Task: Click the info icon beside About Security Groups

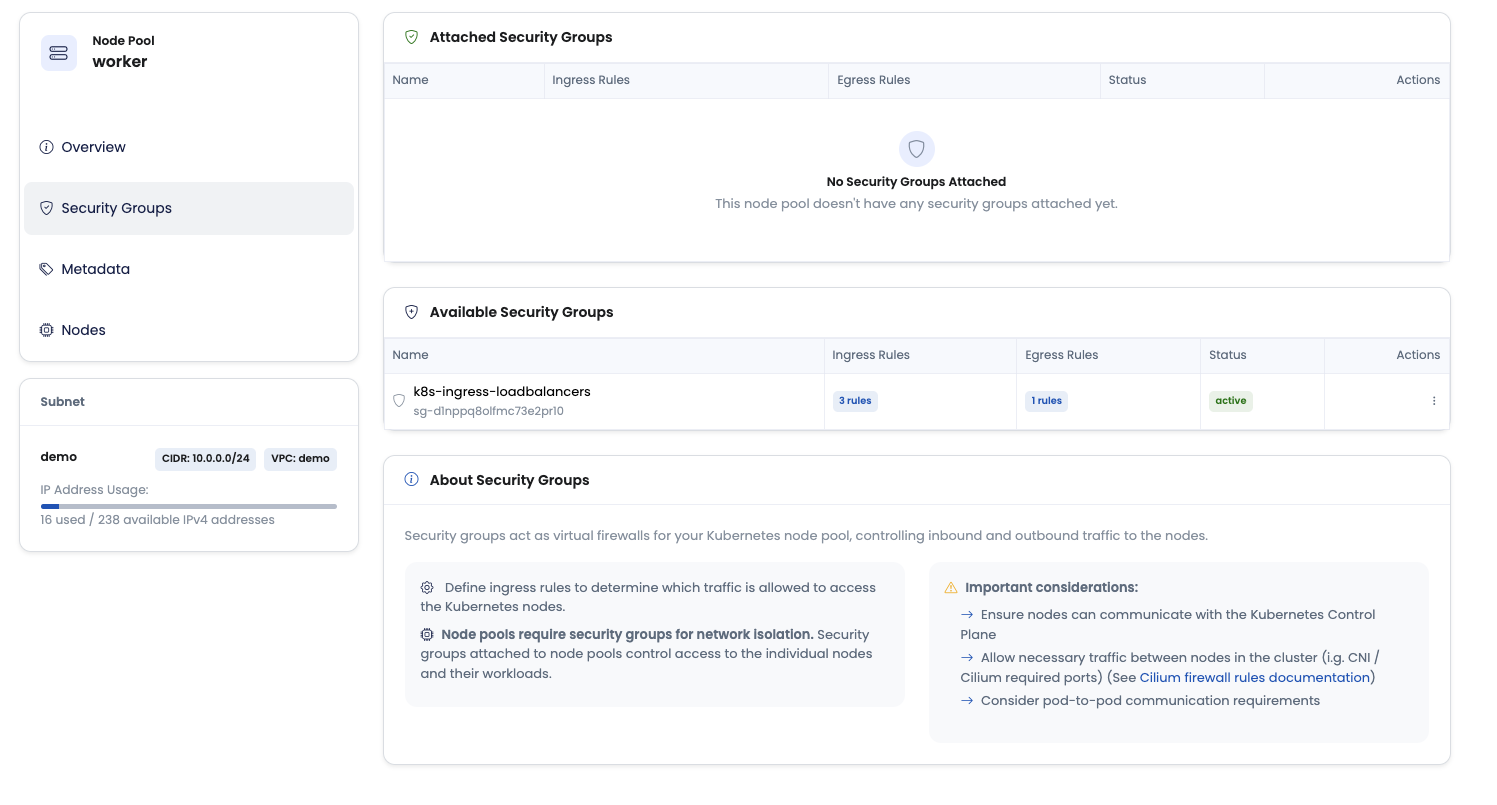Action: 411,480
